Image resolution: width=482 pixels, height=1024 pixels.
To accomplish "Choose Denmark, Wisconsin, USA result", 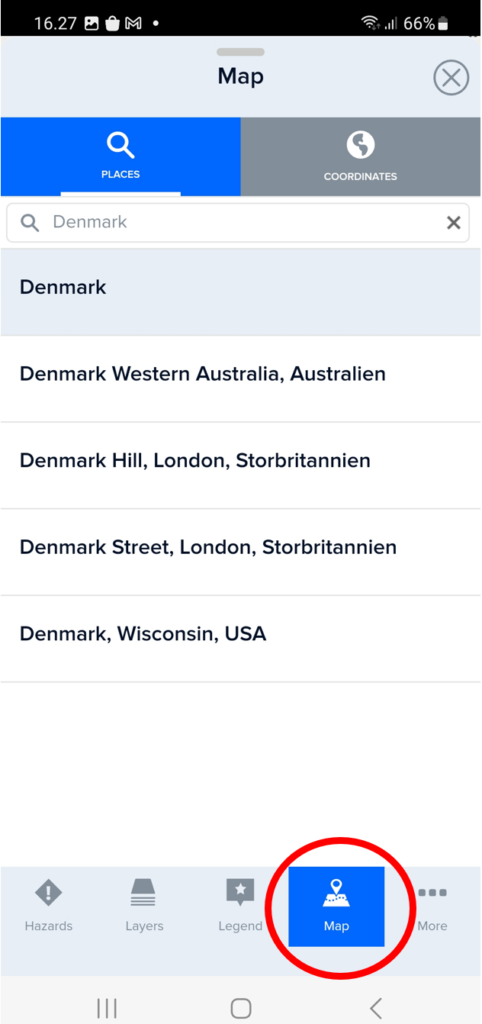I will click(x=241, y=639).
